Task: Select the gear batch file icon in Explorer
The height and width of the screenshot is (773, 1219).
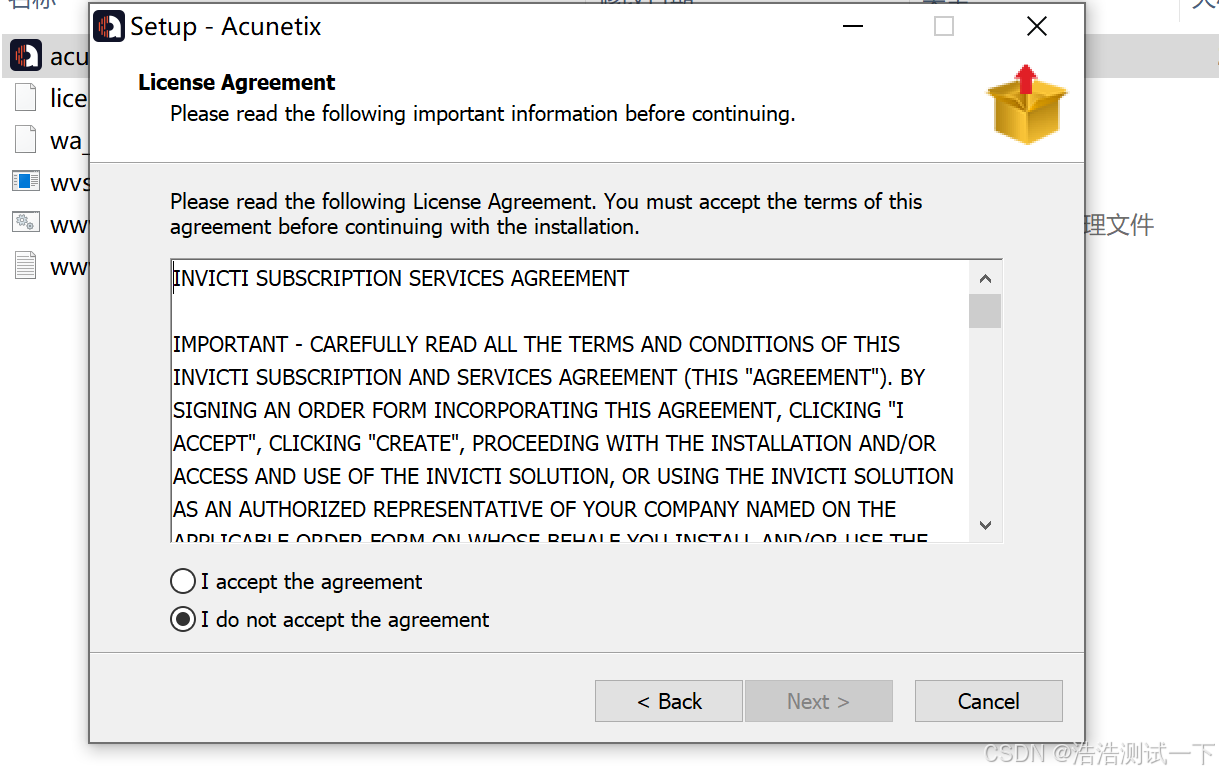Action: (26, 223)
